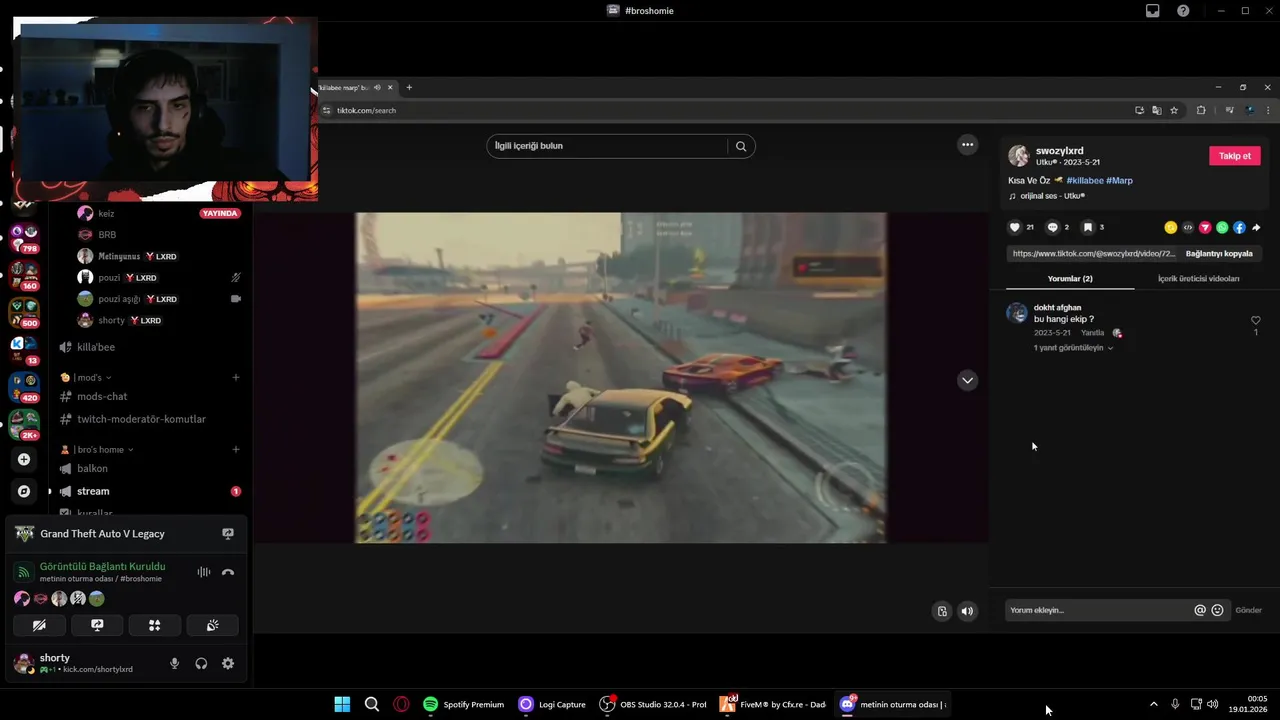
Task: Add a channel to the mod's category
Action: coord(236,377)
